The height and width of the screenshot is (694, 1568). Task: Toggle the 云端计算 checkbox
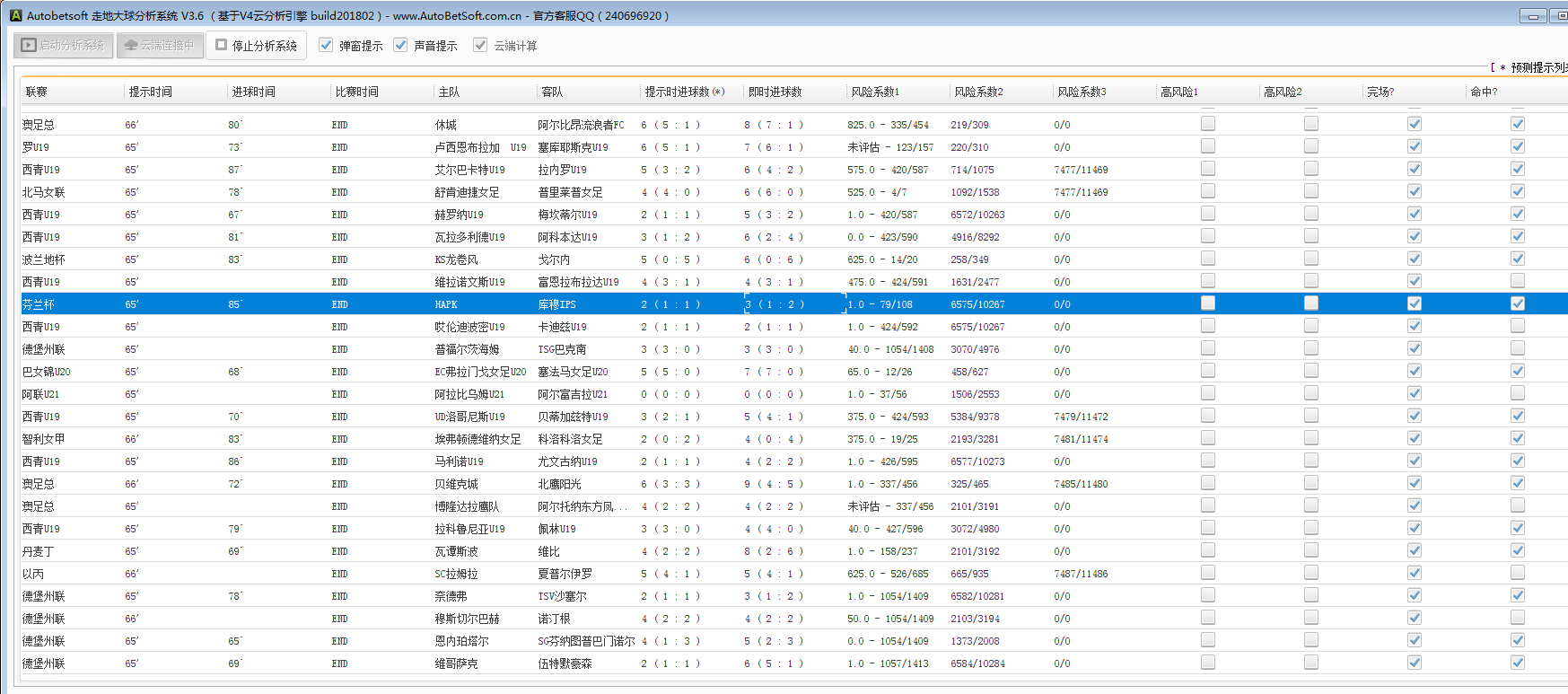(480, 45)
